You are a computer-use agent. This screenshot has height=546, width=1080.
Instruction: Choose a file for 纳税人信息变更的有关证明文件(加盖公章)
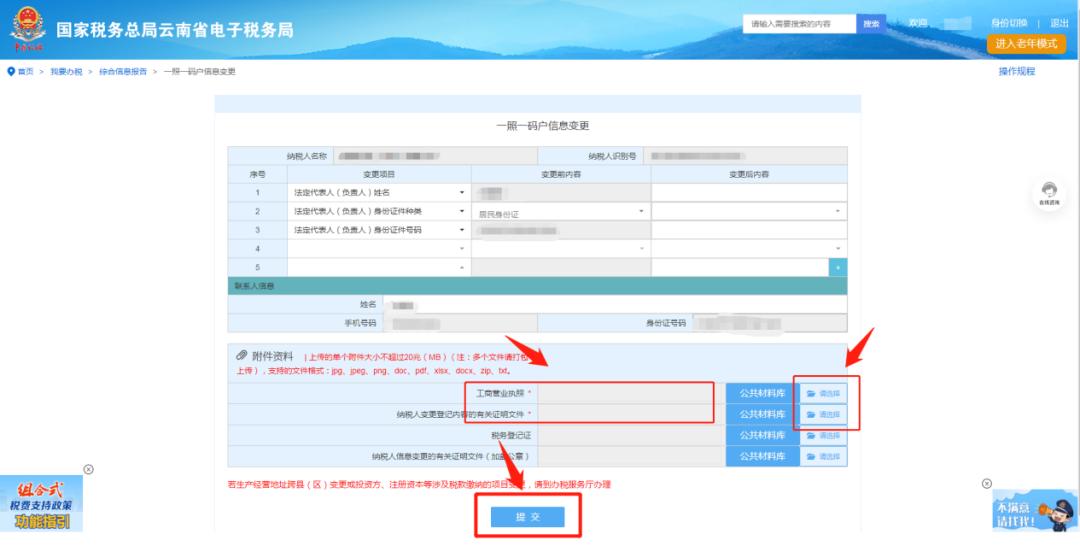[823, 456]
